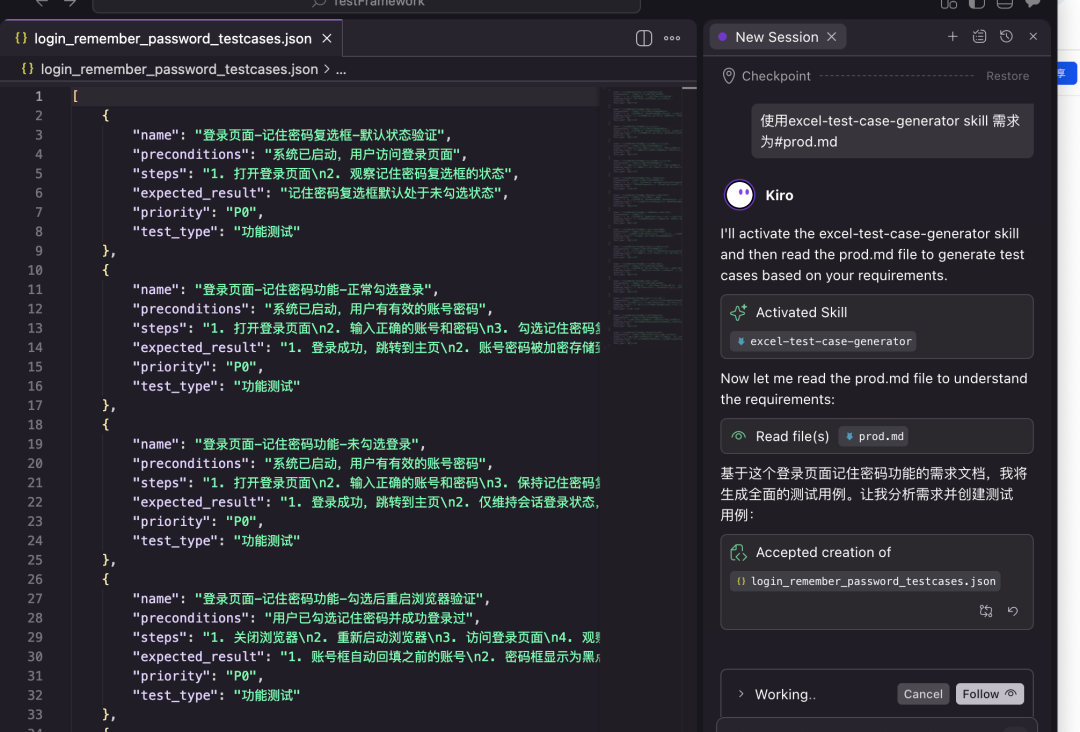The width and height of the screenshot is (1080, 732).
Task: Expand the breadcrumb ellipsis after the filename
Action: point(341,70)
